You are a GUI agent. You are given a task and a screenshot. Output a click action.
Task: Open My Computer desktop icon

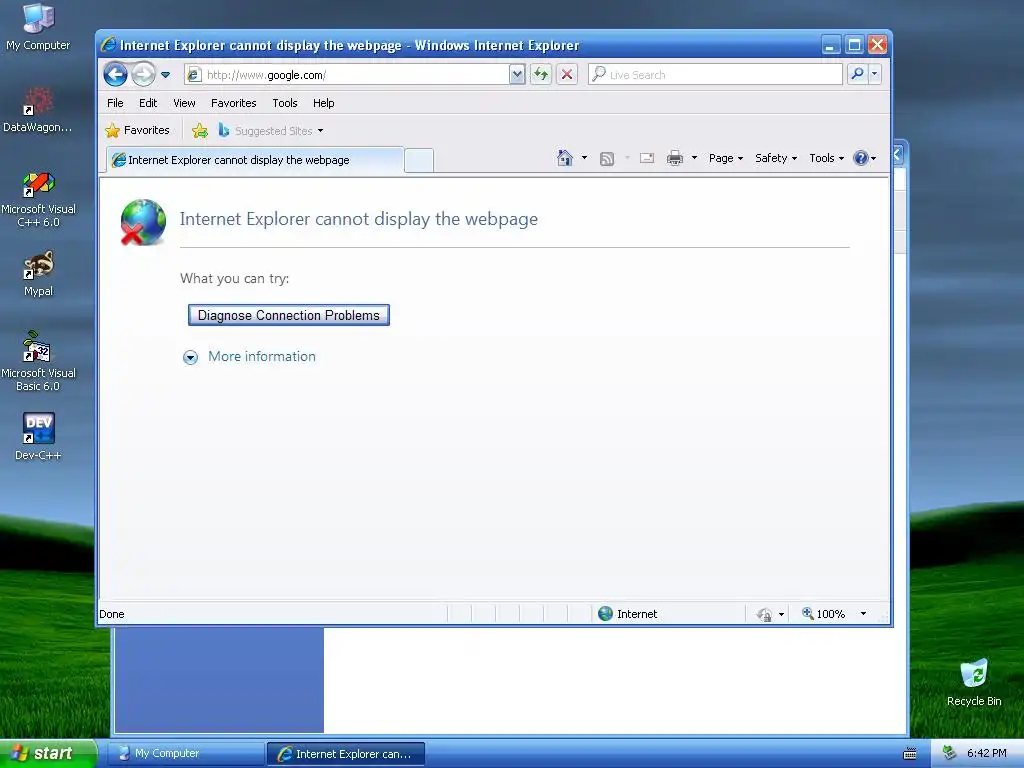[x=38, y=27]
